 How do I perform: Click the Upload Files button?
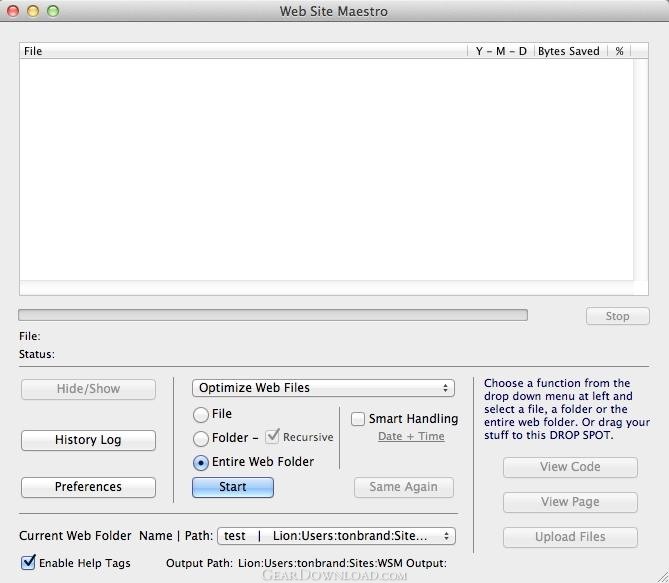[570, 537]
